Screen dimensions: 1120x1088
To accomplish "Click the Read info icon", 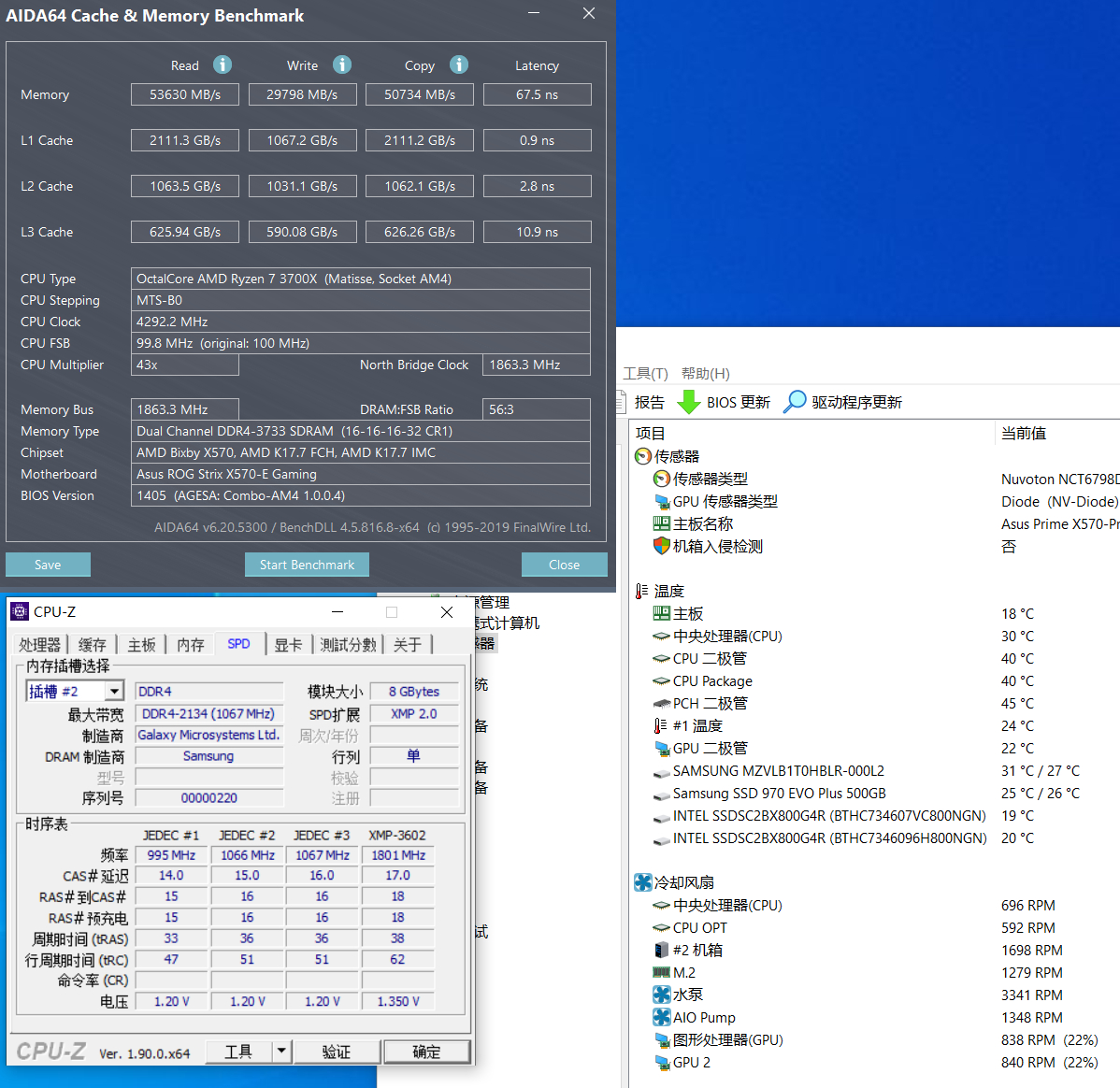I will pyautogui.click(x=223, y=65).
